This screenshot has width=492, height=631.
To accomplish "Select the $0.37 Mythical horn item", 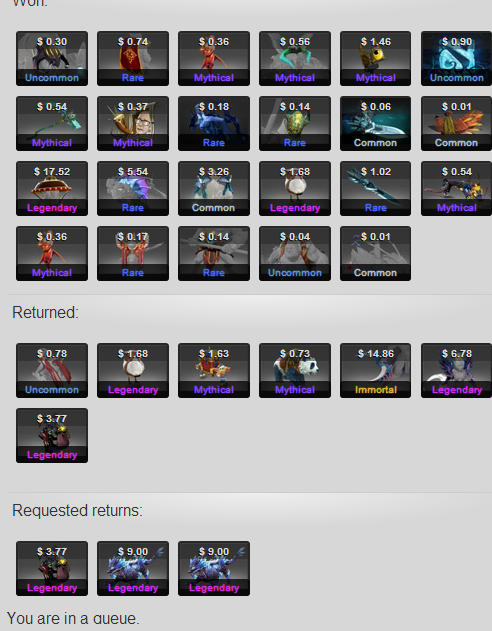I will pos(133,124).
